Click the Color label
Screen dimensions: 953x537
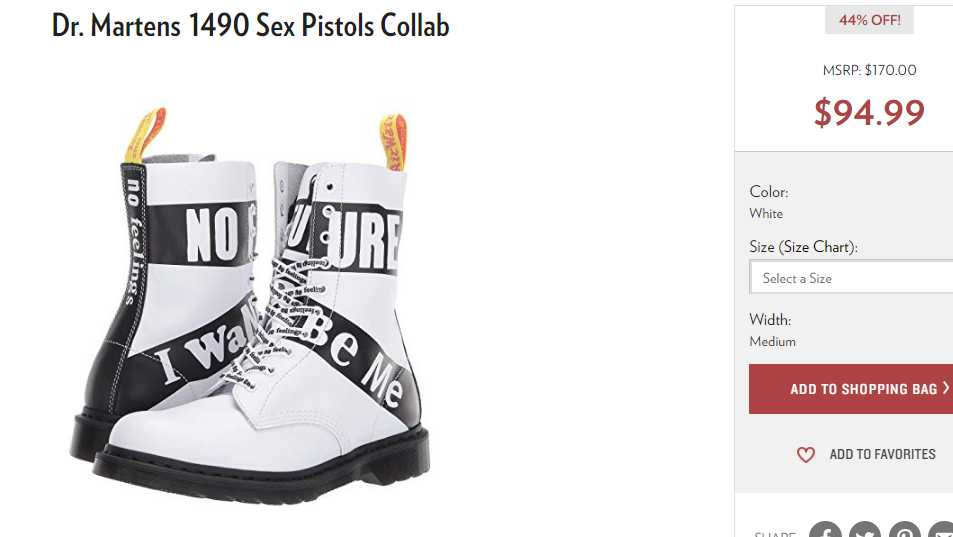769,192
